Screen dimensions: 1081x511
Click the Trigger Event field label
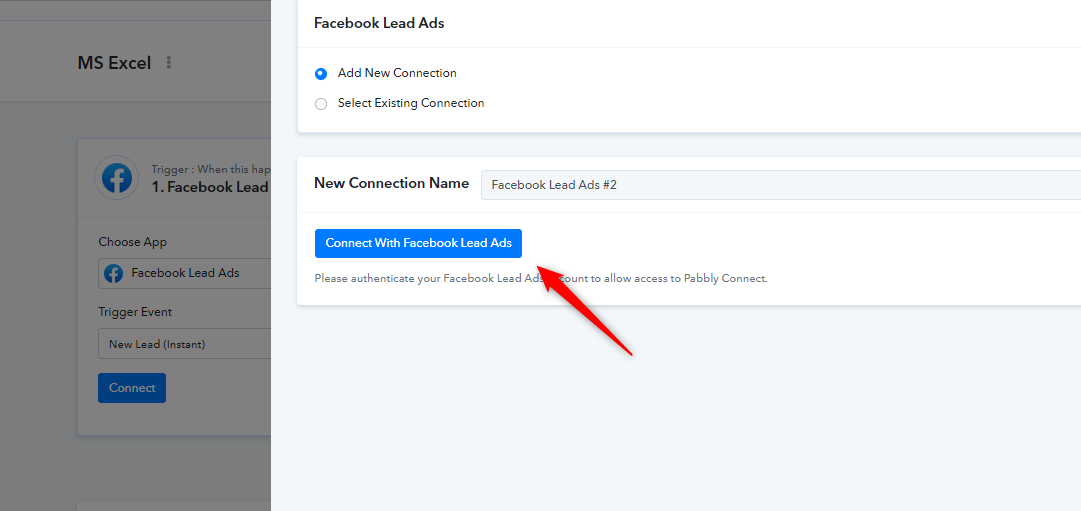click(x=135, y=312)
